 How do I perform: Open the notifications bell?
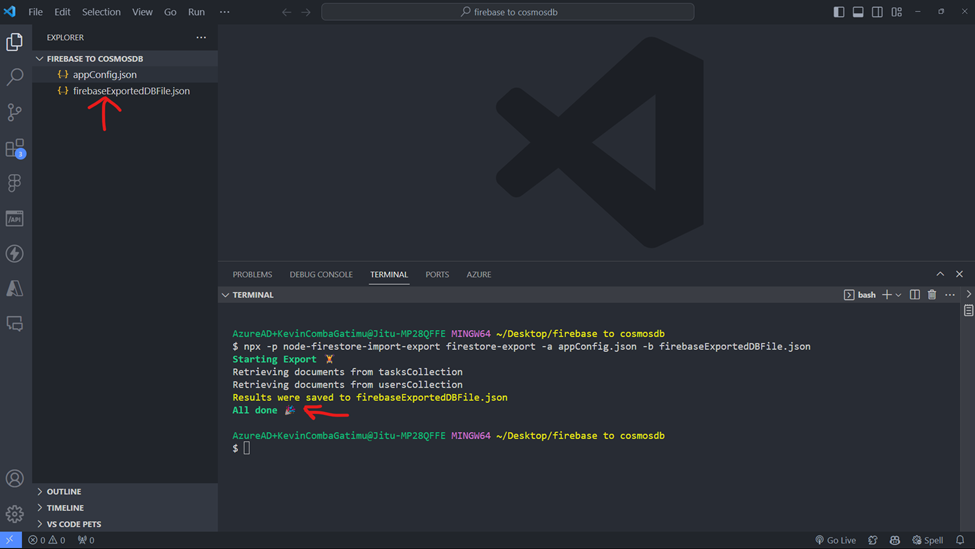[x=960, y=540]
